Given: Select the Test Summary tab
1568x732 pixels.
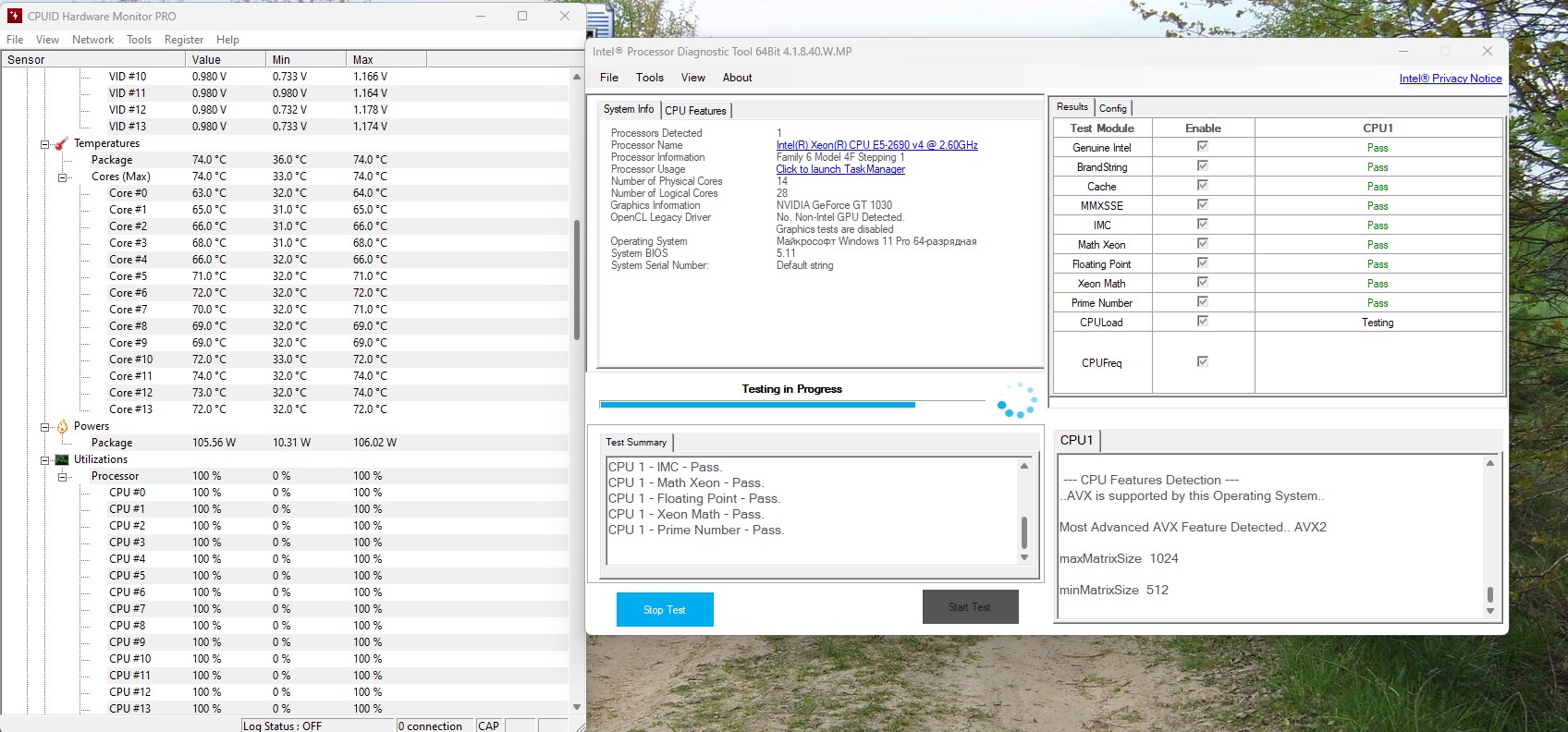Looking at the screenshot, I should pyautogui.click(x=636, y=442).
